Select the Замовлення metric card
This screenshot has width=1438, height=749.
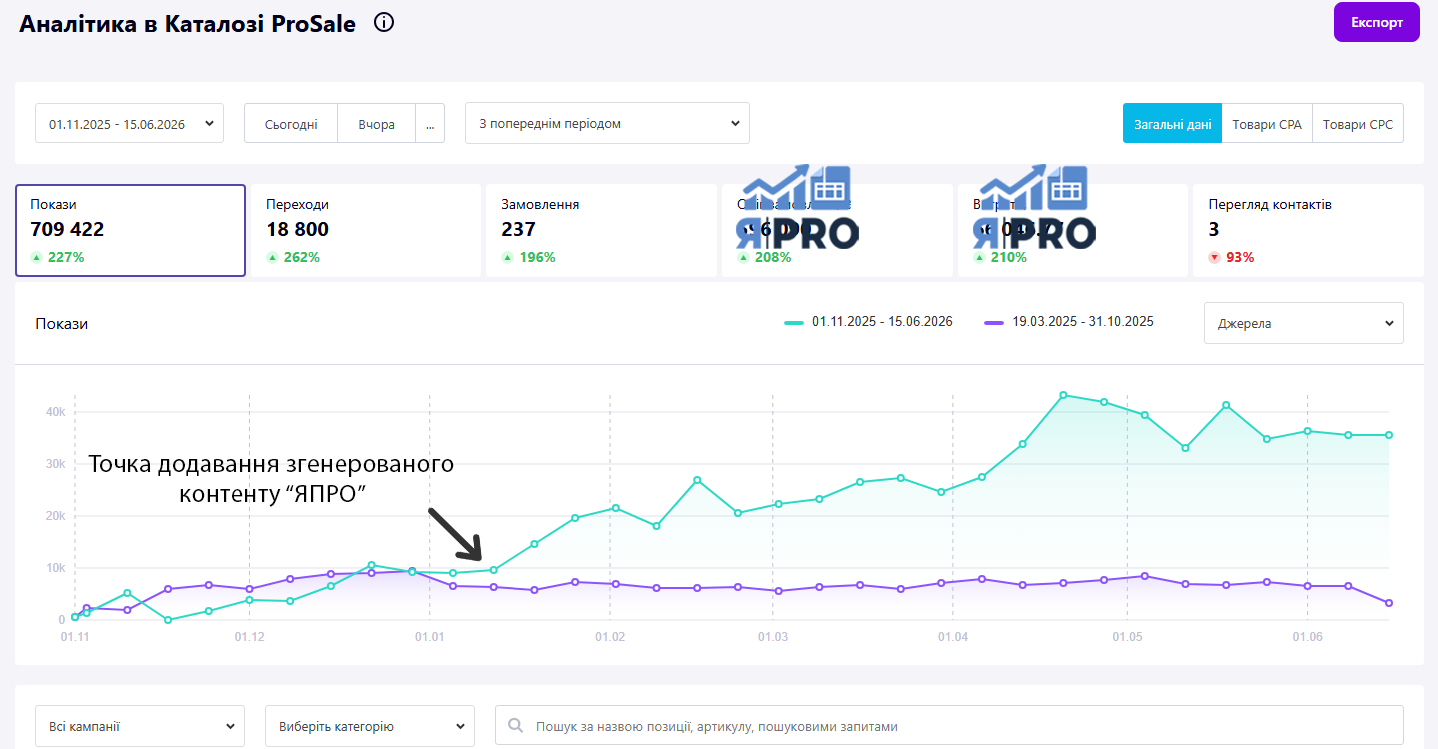(601, 230)
